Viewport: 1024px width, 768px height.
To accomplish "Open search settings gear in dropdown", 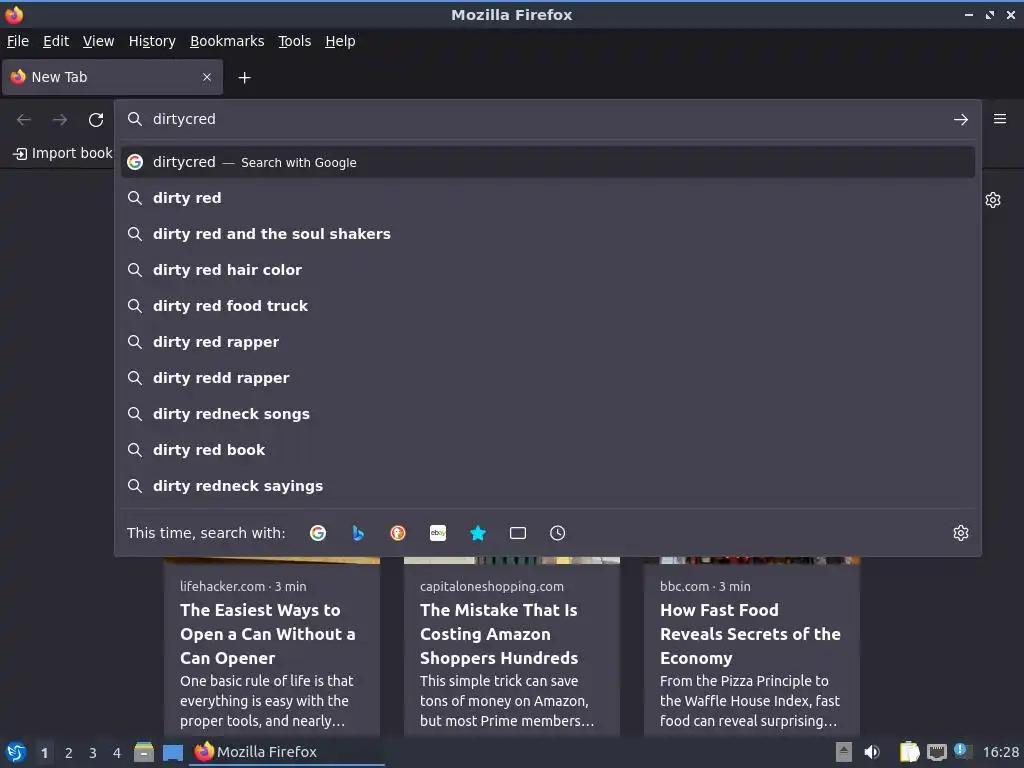I will 961,533.
